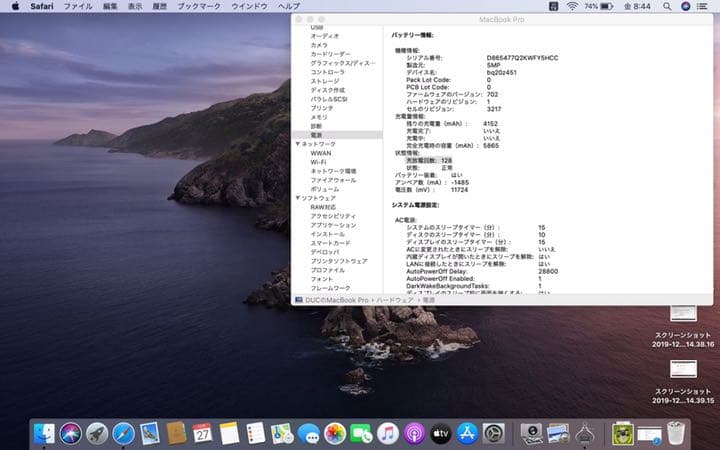
Task: Select WWAN under ネットワーク
Action: point(321,153)
